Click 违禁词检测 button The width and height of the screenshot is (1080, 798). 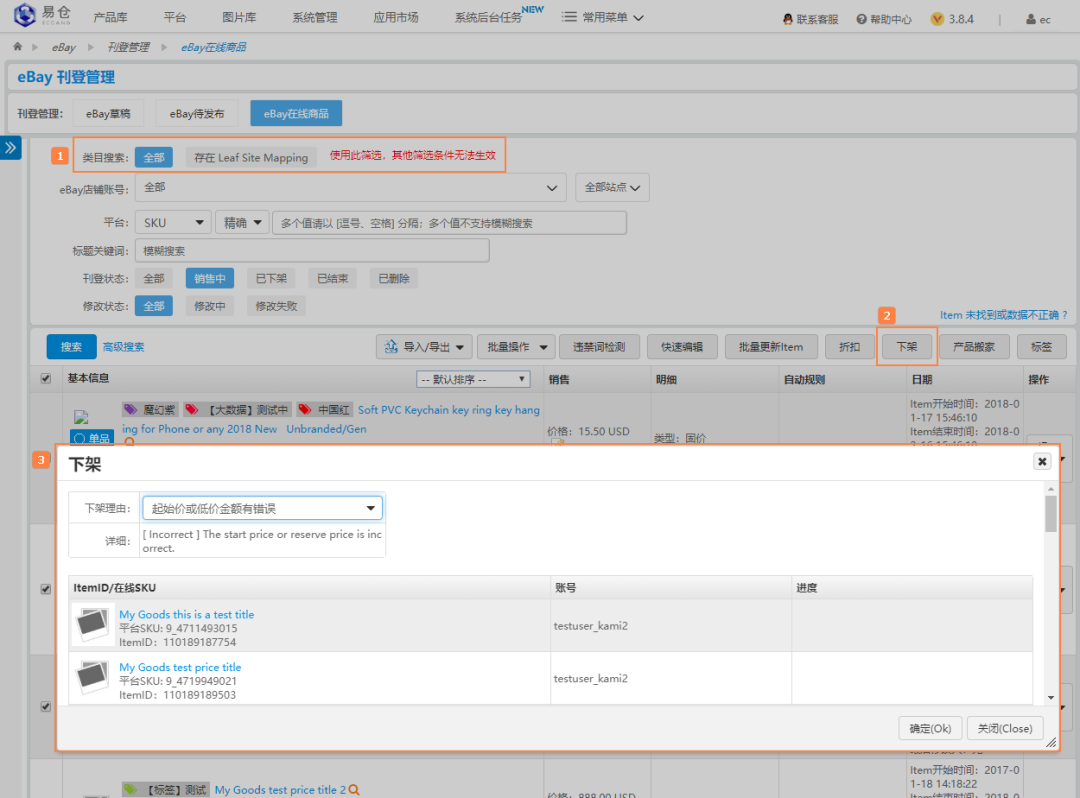[599, 346]
